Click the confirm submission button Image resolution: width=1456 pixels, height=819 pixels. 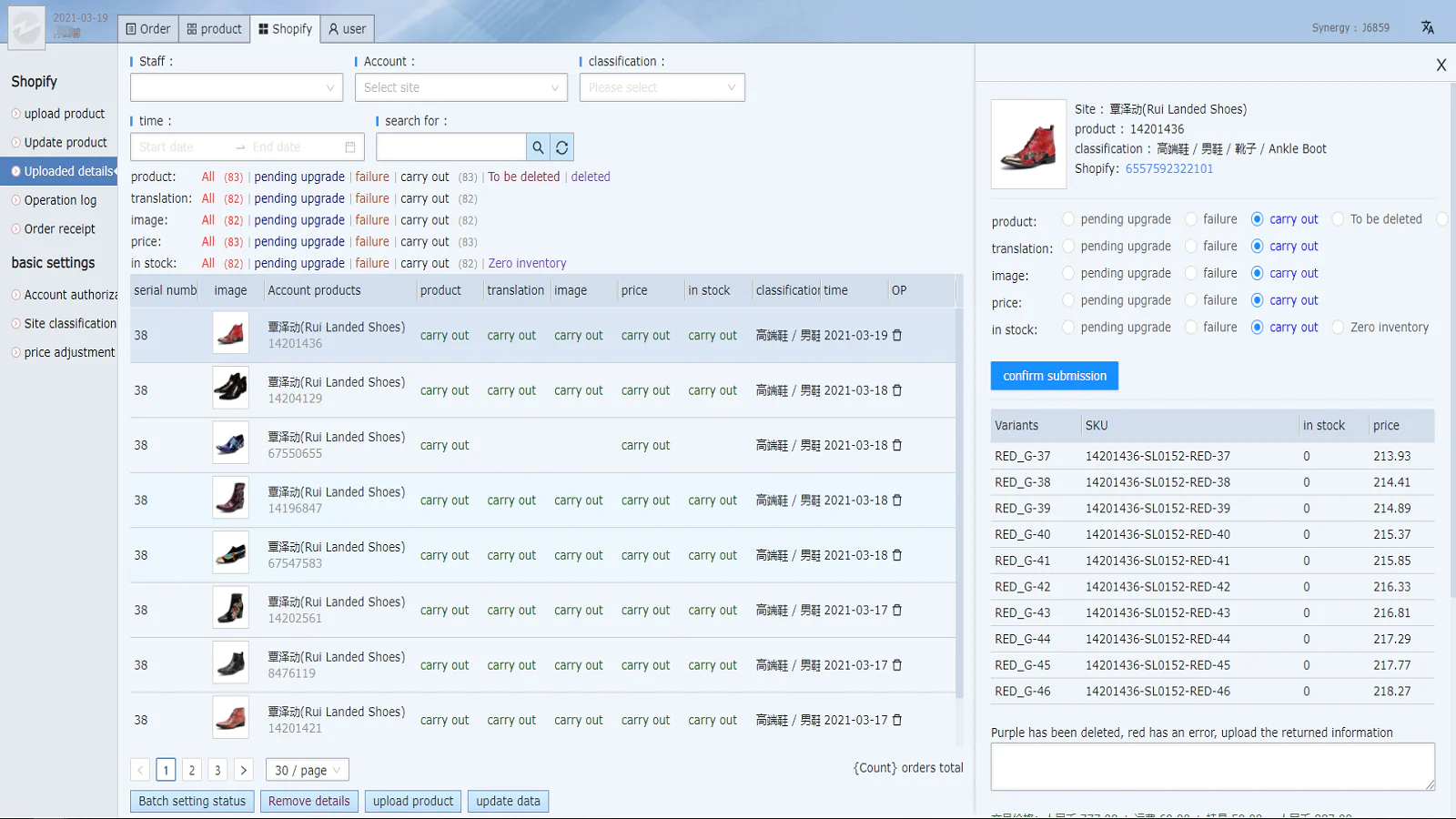click(1054, 376)
